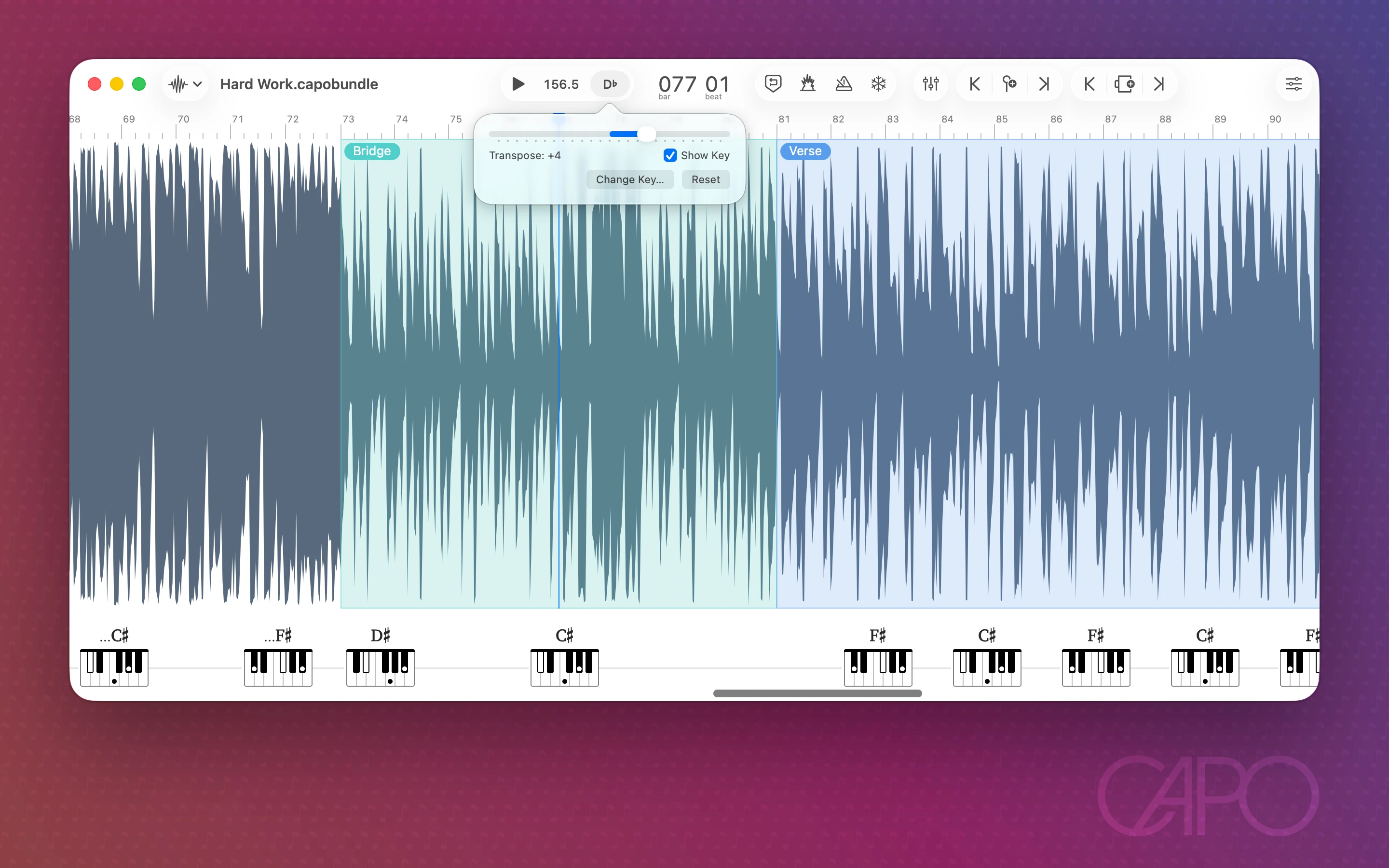Select the Verse region label
Screen dimensions: 1389x868
pos(804,151)
